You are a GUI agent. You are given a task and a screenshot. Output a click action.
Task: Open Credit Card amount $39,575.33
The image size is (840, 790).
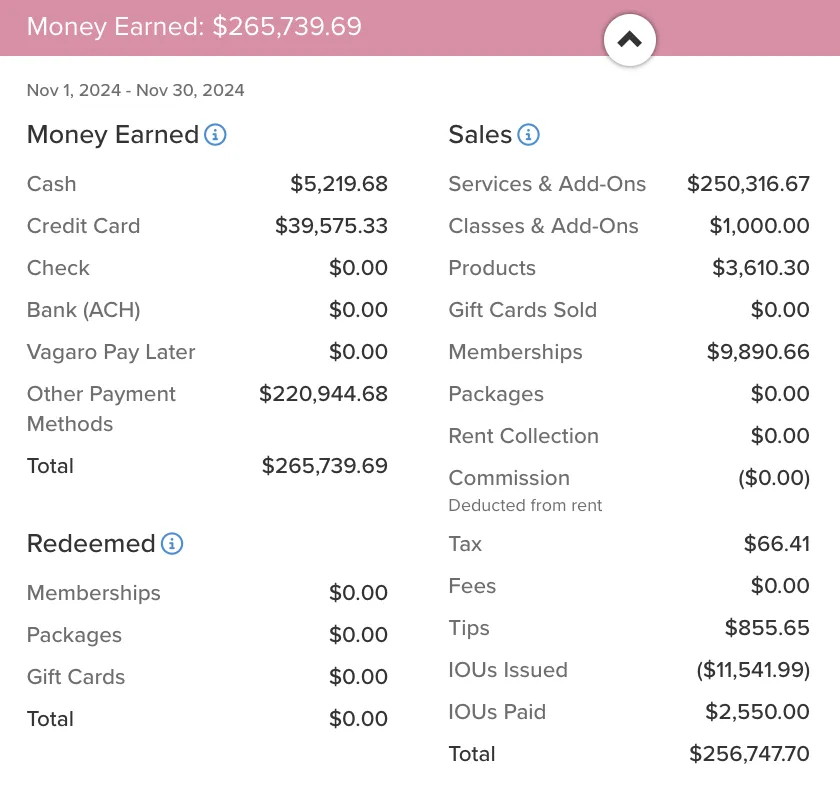[331, 225]
